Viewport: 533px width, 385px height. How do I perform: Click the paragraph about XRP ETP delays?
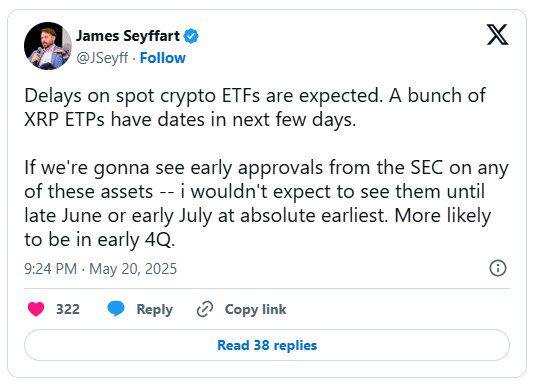click(255, 108)
